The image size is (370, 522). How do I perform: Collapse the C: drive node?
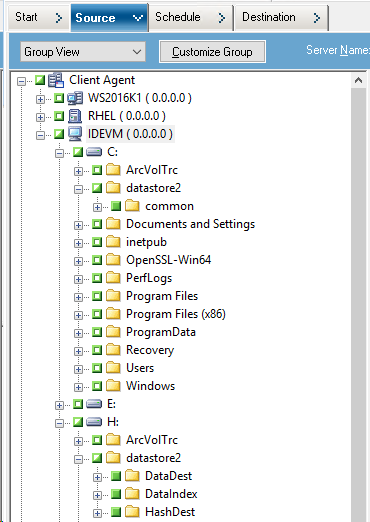[59, 153]
